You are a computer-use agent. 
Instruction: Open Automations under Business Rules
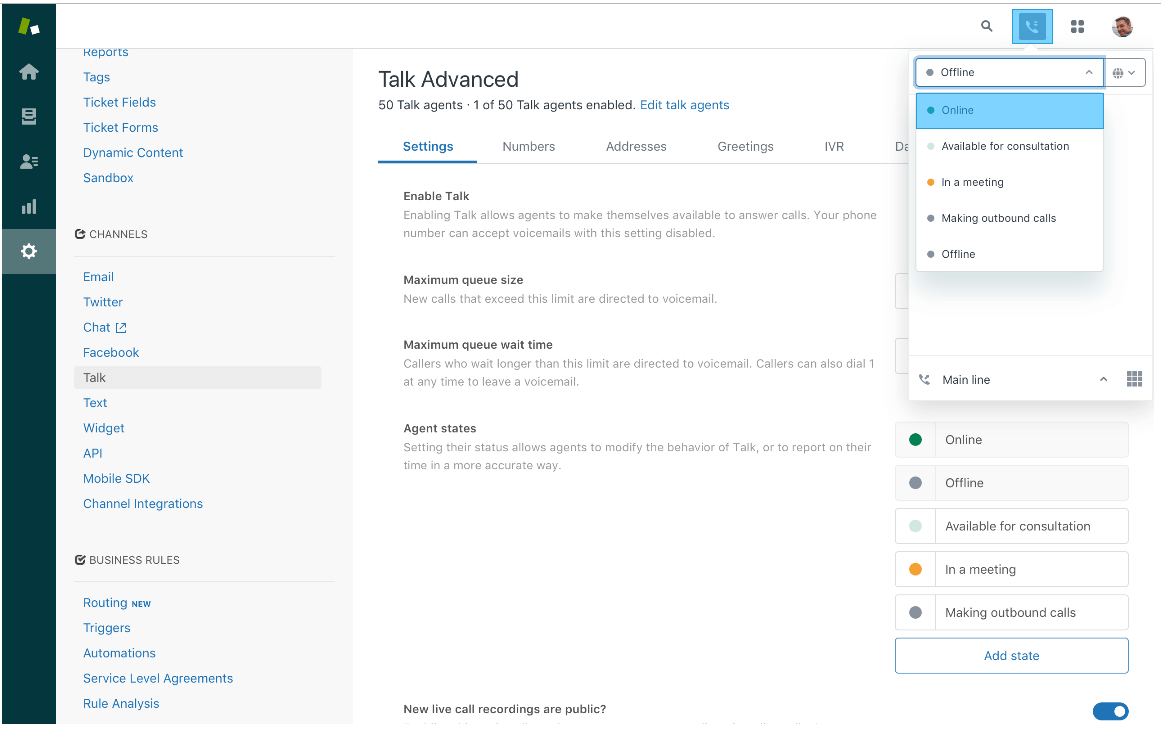click(119, 653)
